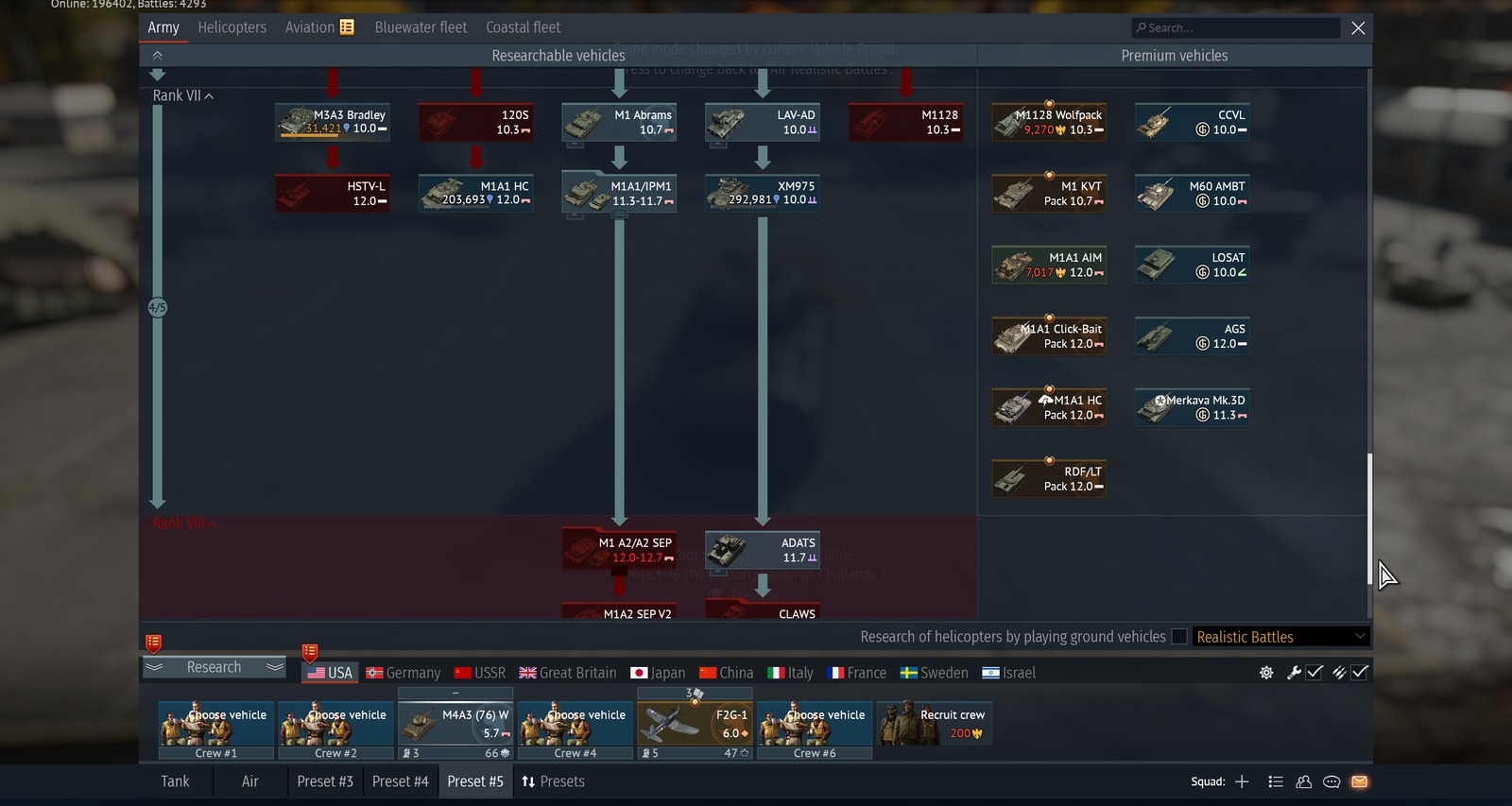
Task: Open the squad list icon
Action: click(1276, 781)
